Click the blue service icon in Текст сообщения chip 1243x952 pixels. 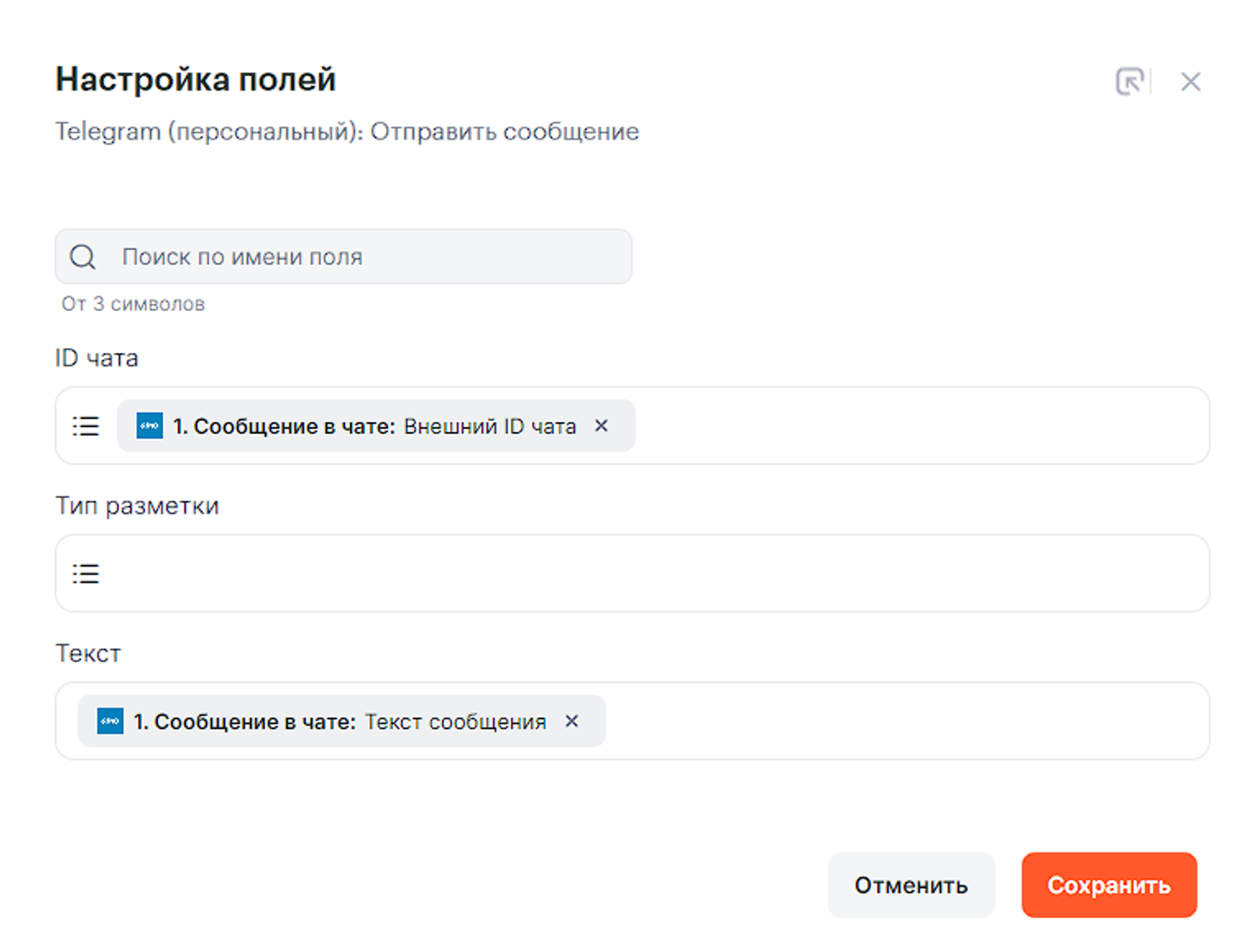coord(110,722)
